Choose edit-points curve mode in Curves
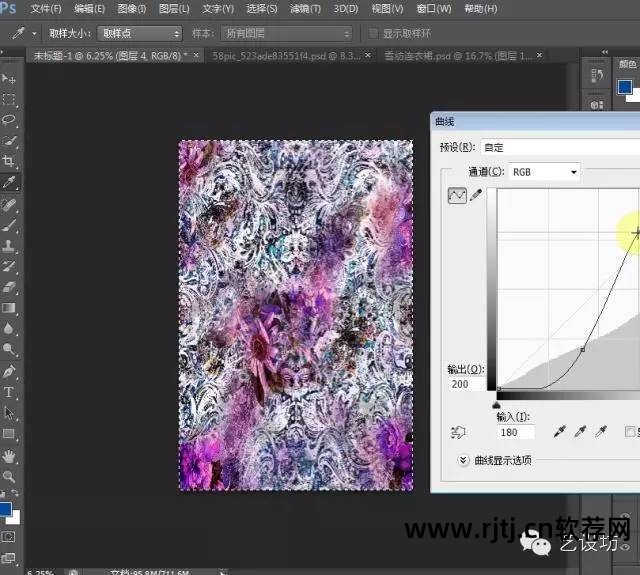 [457, 195]
